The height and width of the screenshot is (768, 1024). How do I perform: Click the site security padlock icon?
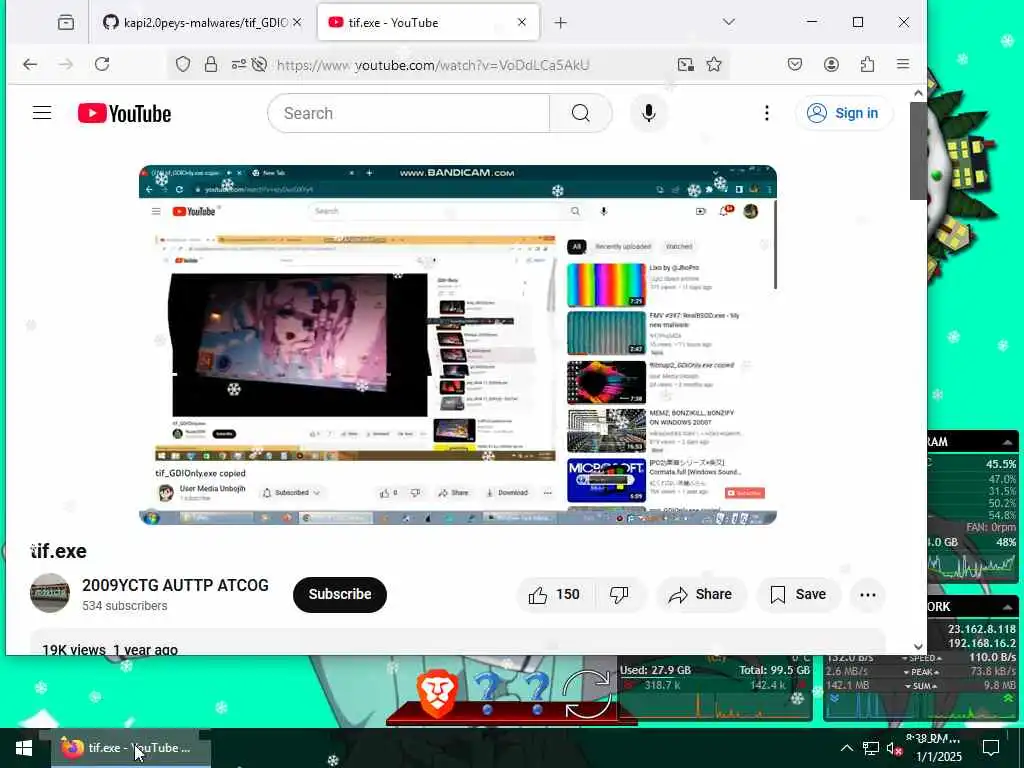[x=210, y=64]
